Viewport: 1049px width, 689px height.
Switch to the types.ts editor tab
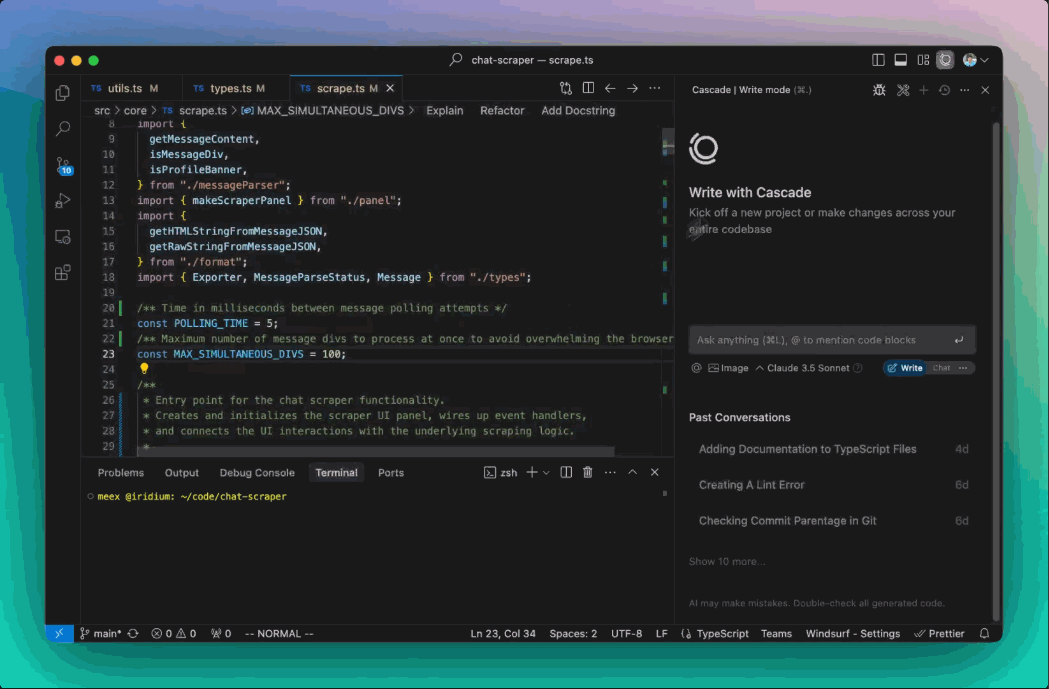[230, 88]
